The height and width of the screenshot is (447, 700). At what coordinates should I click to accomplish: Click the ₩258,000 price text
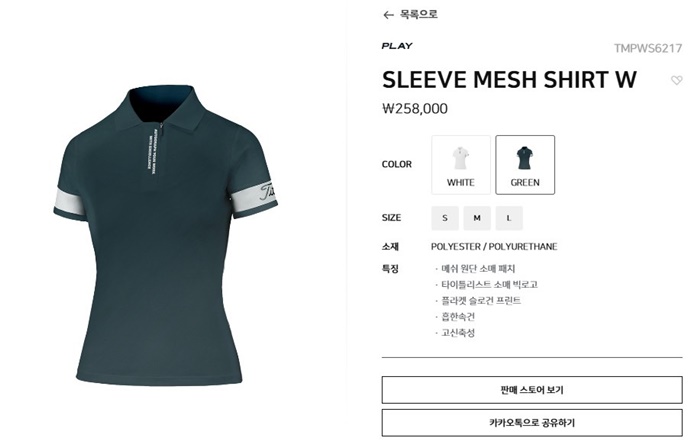(x=415, y=109)
